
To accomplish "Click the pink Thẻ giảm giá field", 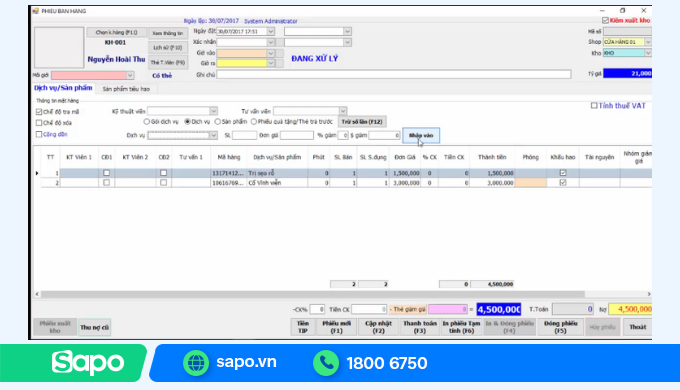I will click(448, 309).
